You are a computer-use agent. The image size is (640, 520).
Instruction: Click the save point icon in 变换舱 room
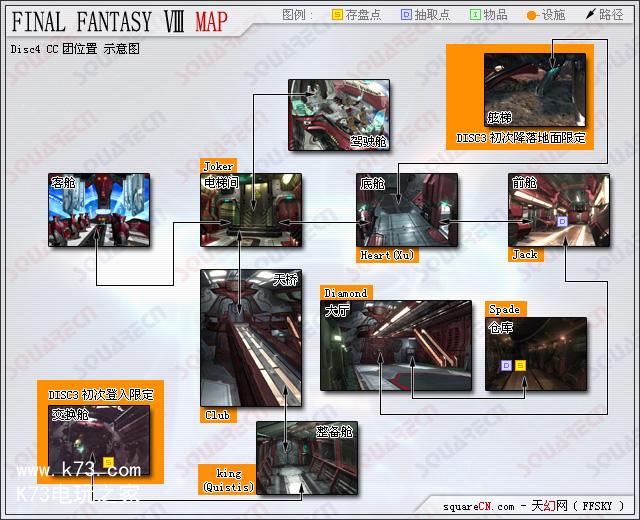pyautogui.click(x=108, y=463)
